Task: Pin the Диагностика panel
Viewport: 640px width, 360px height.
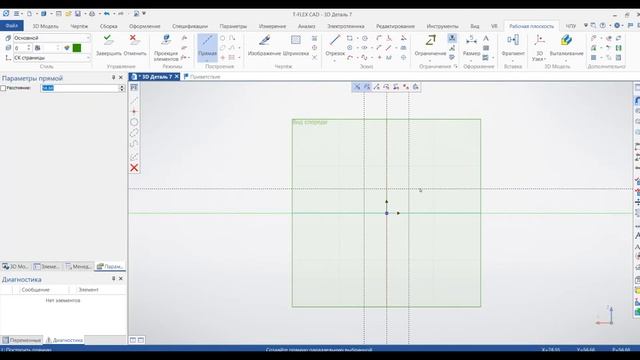Action: pyautogui.click(x=113, y=279)
